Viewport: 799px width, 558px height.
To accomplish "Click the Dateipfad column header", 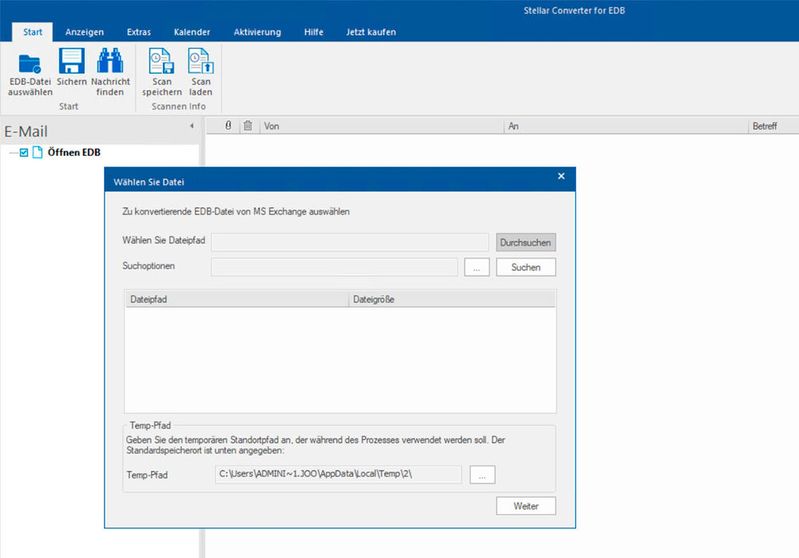I will tap(236, 299).
